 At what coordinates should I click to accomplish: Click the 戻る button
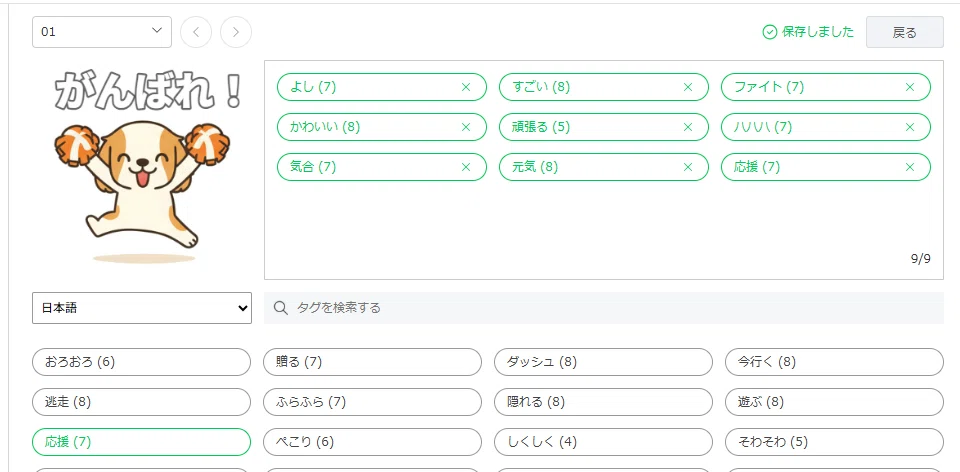tap(904, 32)
